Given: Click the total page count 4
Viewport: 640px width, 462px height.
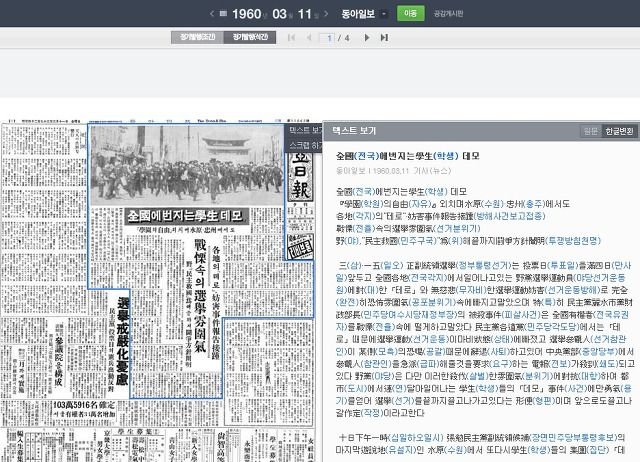Looking at the screenshot, I should [x=347, y=38].
